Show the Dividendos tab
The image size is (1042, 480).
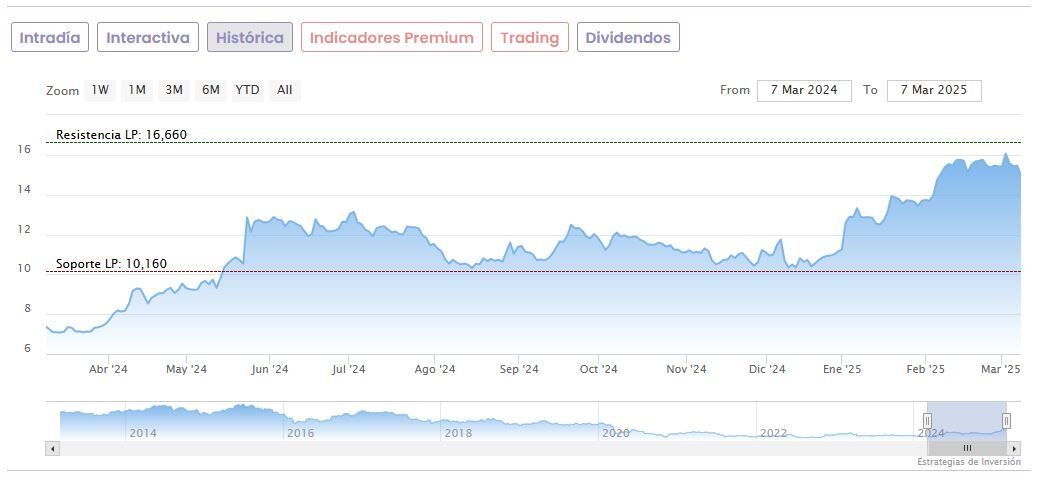(628, 38)
